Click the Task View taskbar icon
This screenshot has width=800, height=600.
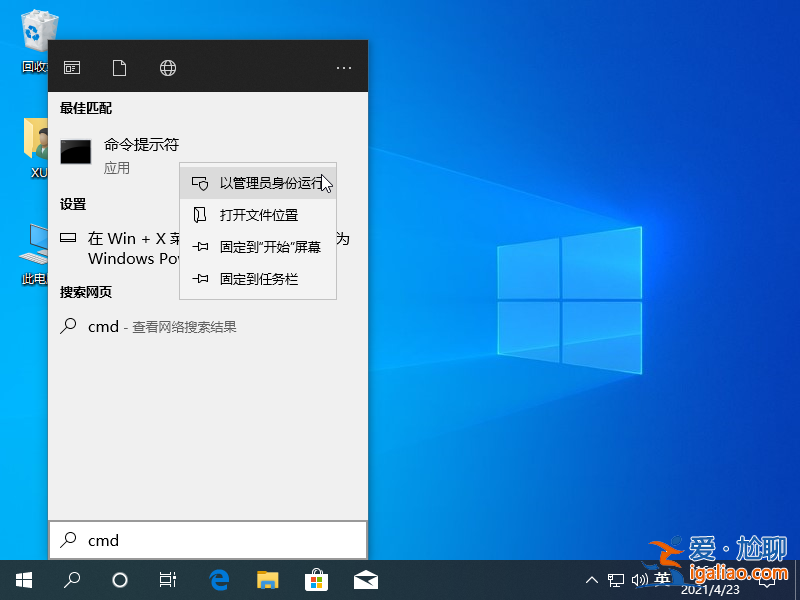166,578
